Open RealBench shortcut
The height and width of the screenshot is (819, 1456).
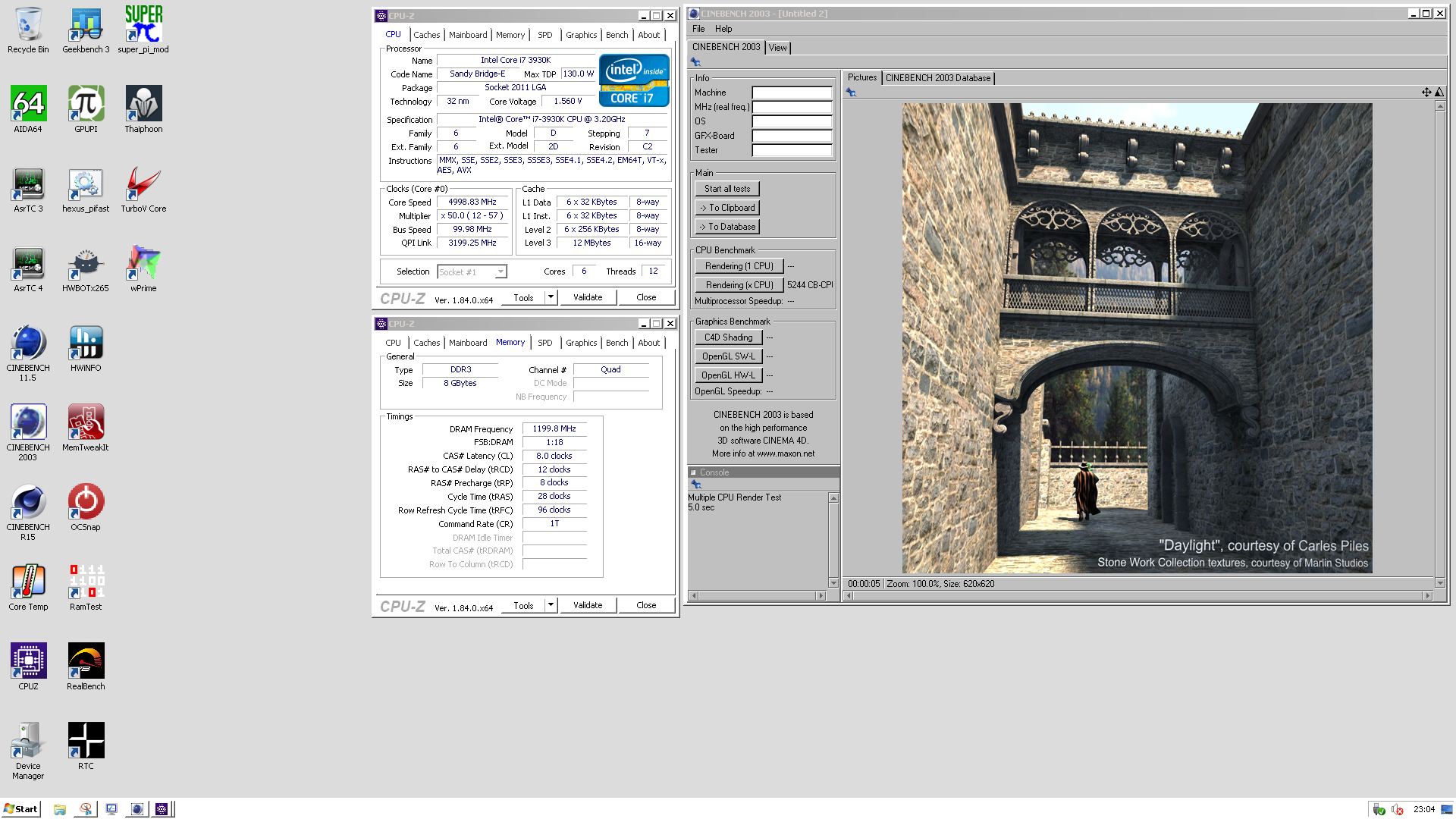(x=86, y=667)
